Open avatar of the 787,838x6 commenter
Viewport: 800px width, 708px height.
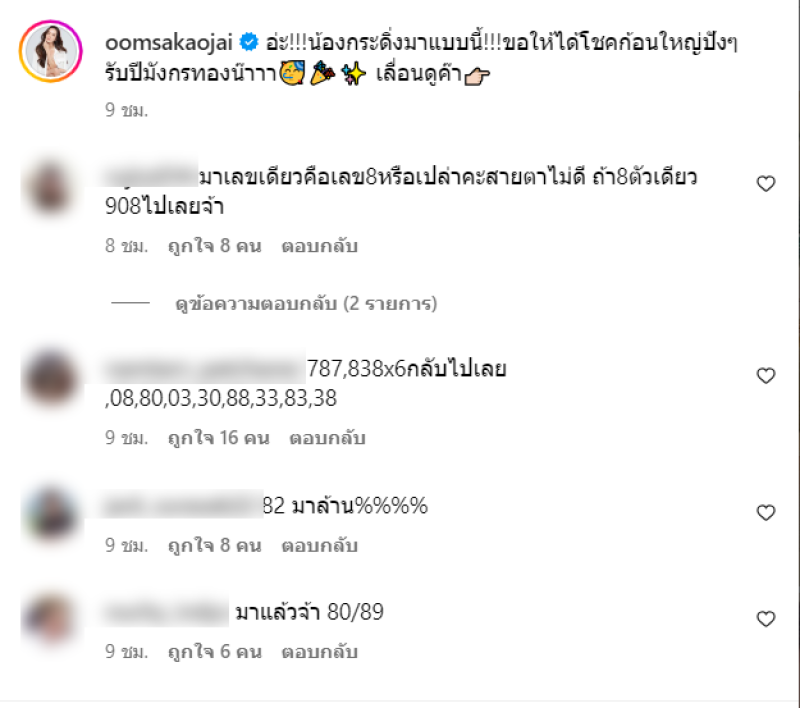coord(50,380)
